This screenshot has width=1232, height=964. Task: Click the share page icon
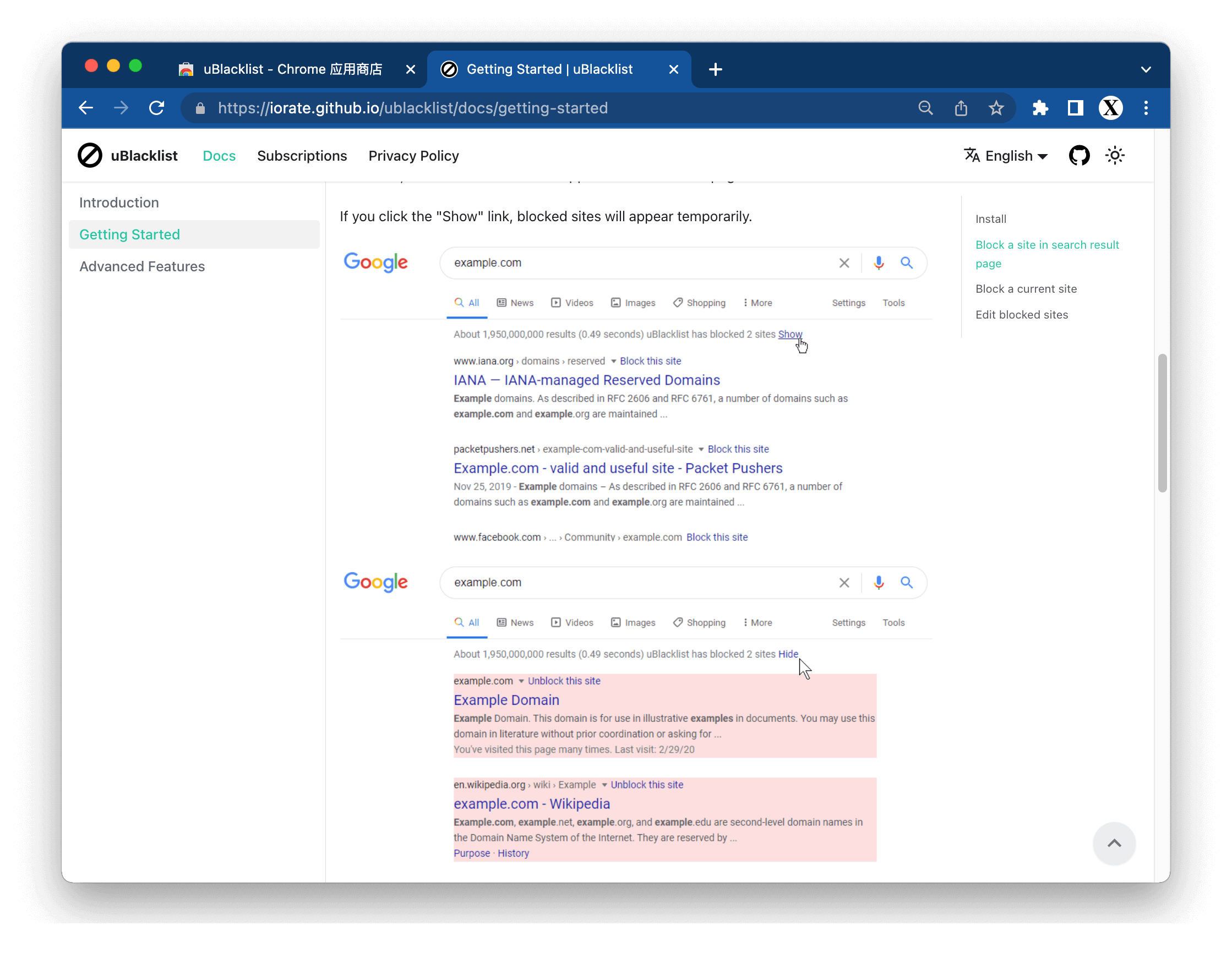961,108
